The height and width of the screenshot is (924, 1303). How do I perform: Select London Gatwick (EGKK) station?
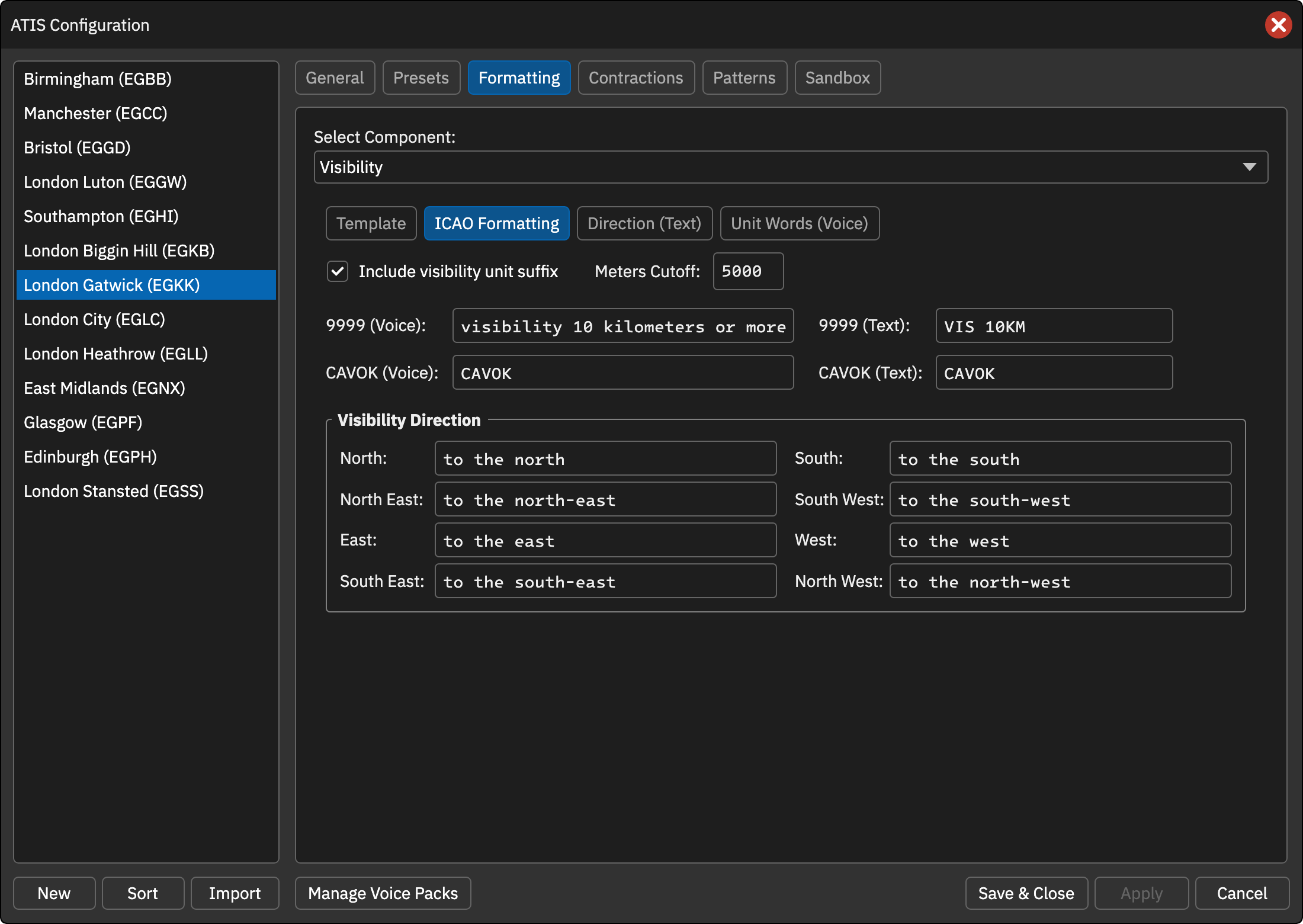(146, 285)
